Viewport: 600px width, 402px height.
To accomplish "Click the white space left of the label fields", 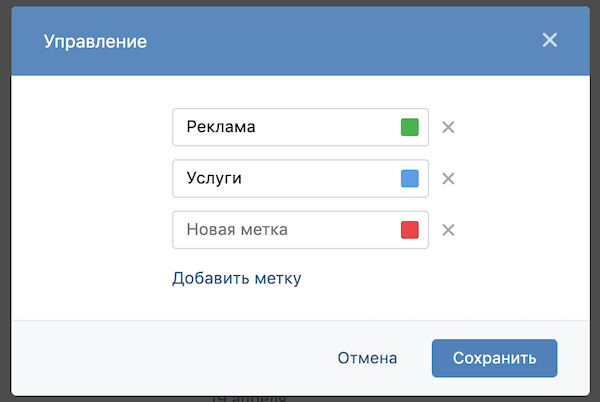I will [90, 180].
